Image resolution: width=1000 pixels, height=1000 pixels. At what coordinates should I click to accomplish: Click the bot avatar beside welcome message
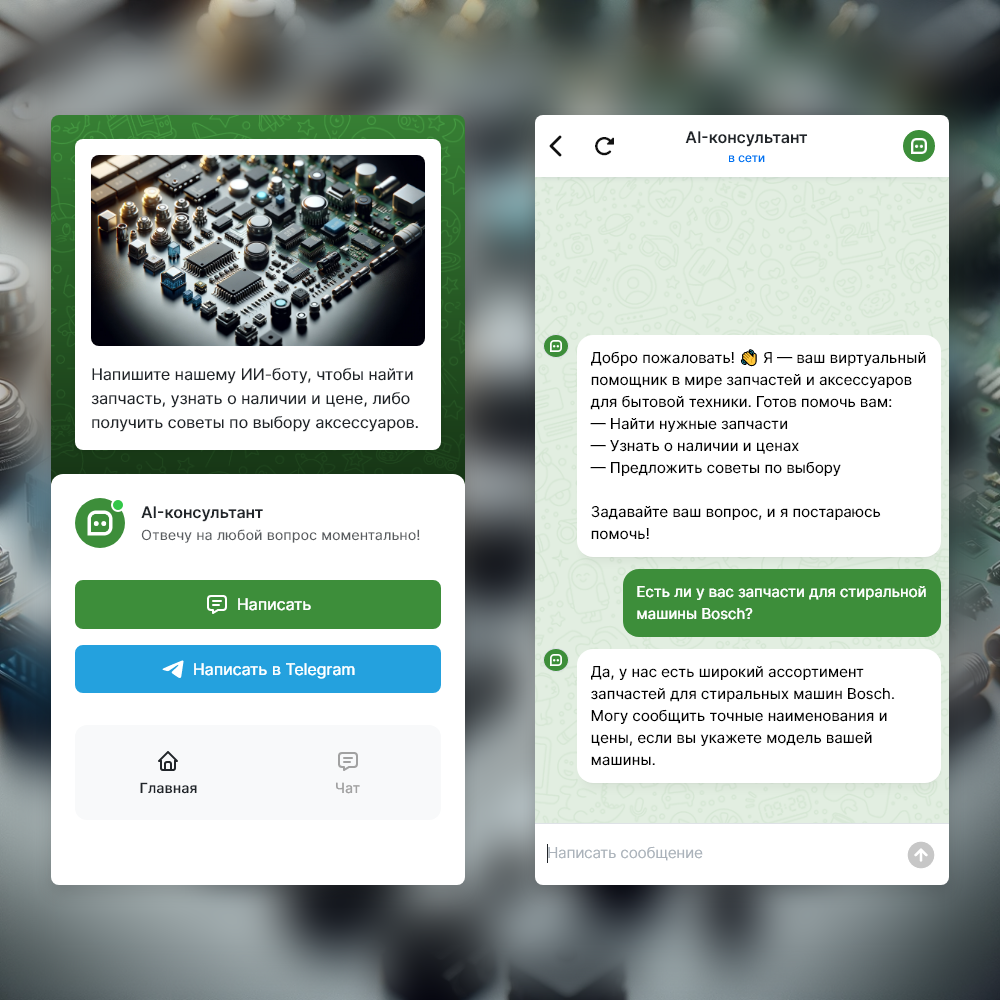click(555, 346)
